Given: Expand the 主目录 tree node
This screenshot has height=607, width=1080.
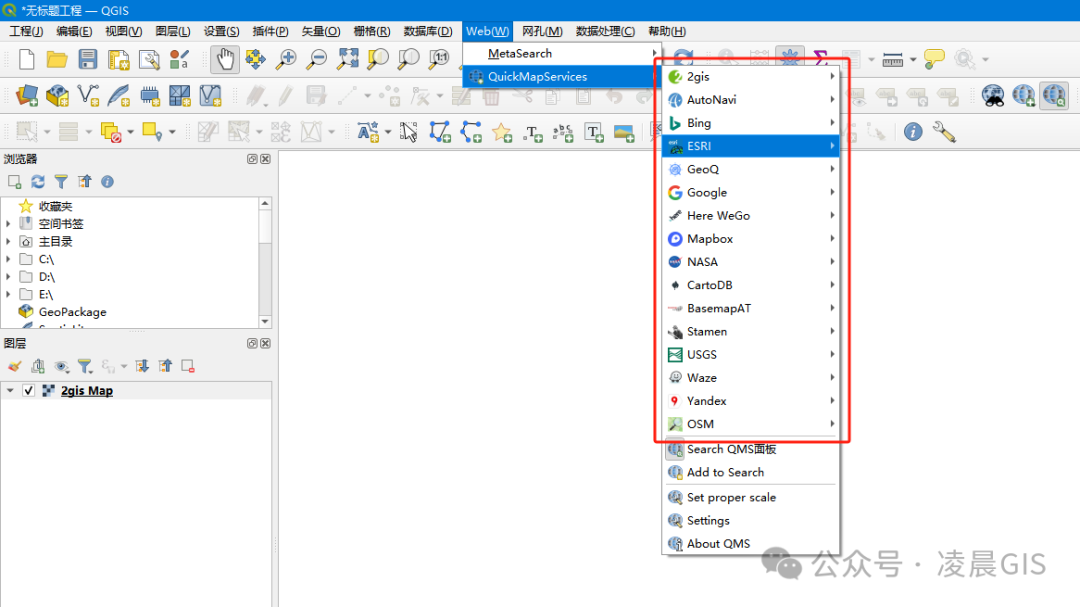Looking at the screenshot, I should 8,241.
